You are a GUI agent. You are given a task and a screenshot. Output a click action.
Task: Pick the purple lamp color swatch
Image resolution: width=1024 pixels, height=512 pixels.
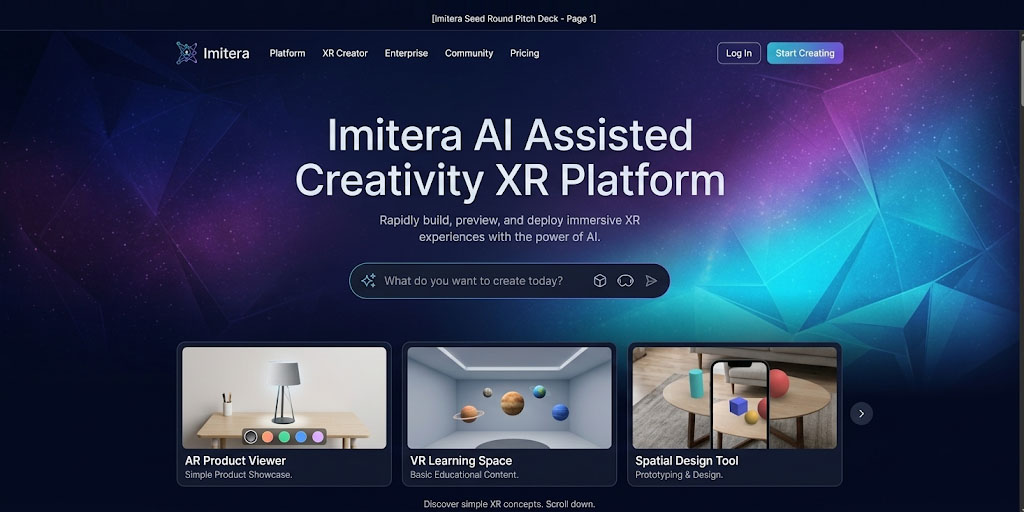tap(318, 436)
